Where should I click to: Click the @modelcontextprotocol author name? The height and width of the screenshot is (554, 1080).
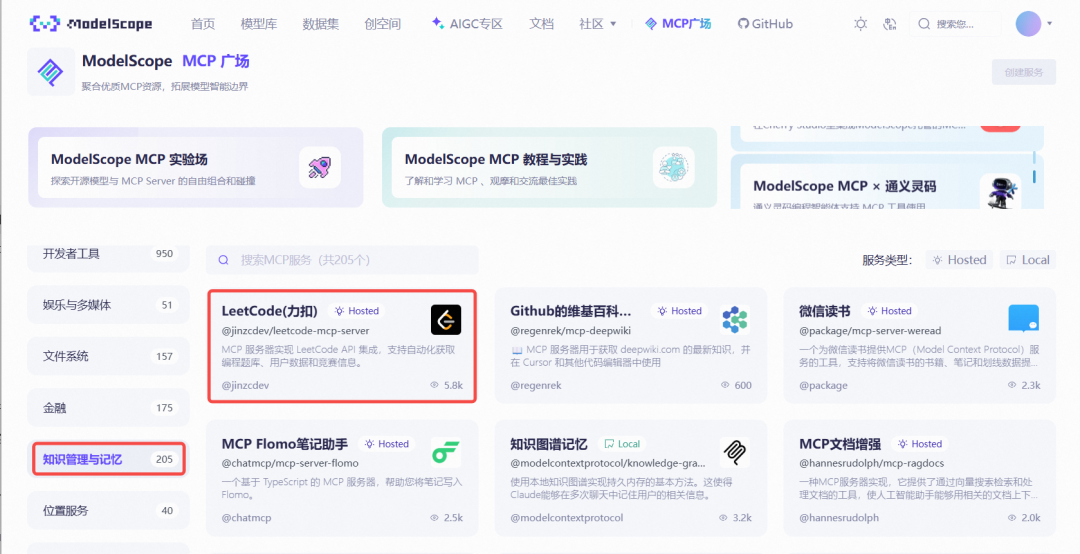point(566,517)
